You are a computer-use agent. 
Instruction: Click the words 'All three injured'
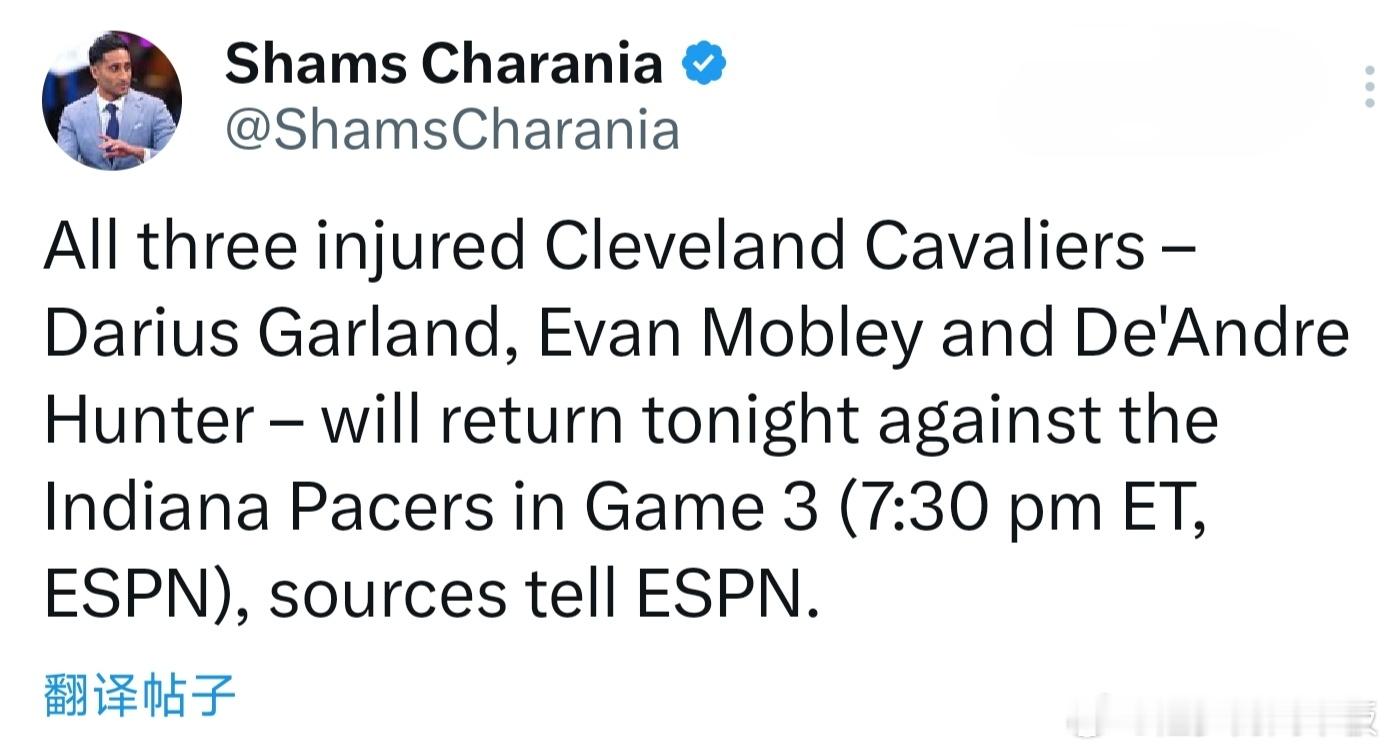pyautogui.click(x=285, y=245)
